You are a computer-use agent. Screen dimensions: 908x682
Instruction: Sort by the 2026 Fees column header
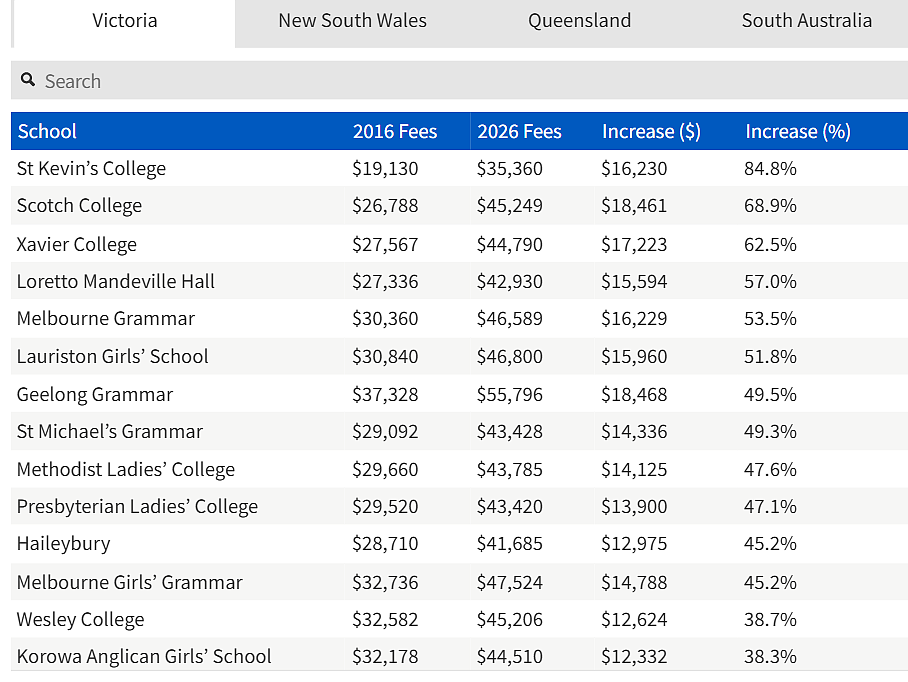[x=519, y=131]
